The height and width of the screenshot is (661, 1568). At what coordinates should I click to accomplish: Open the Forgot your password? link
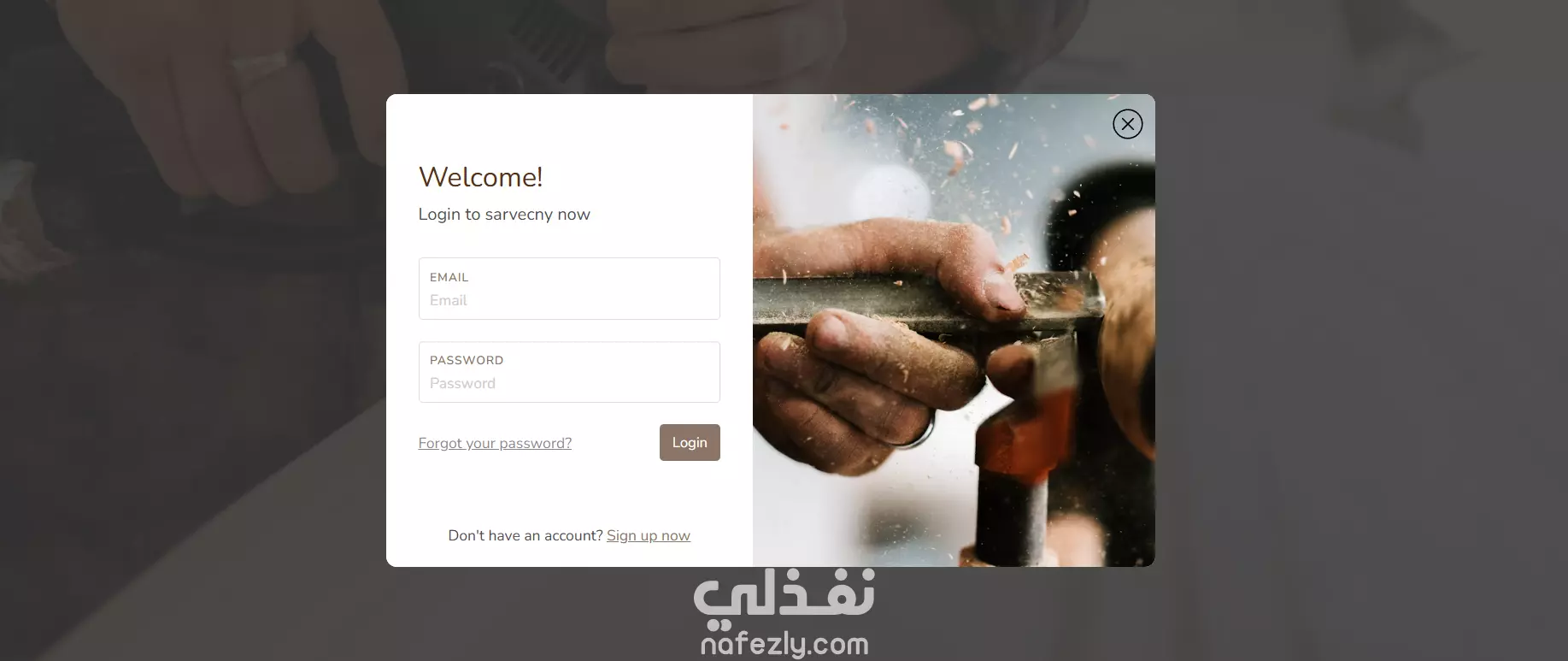(x=495, y=443)
